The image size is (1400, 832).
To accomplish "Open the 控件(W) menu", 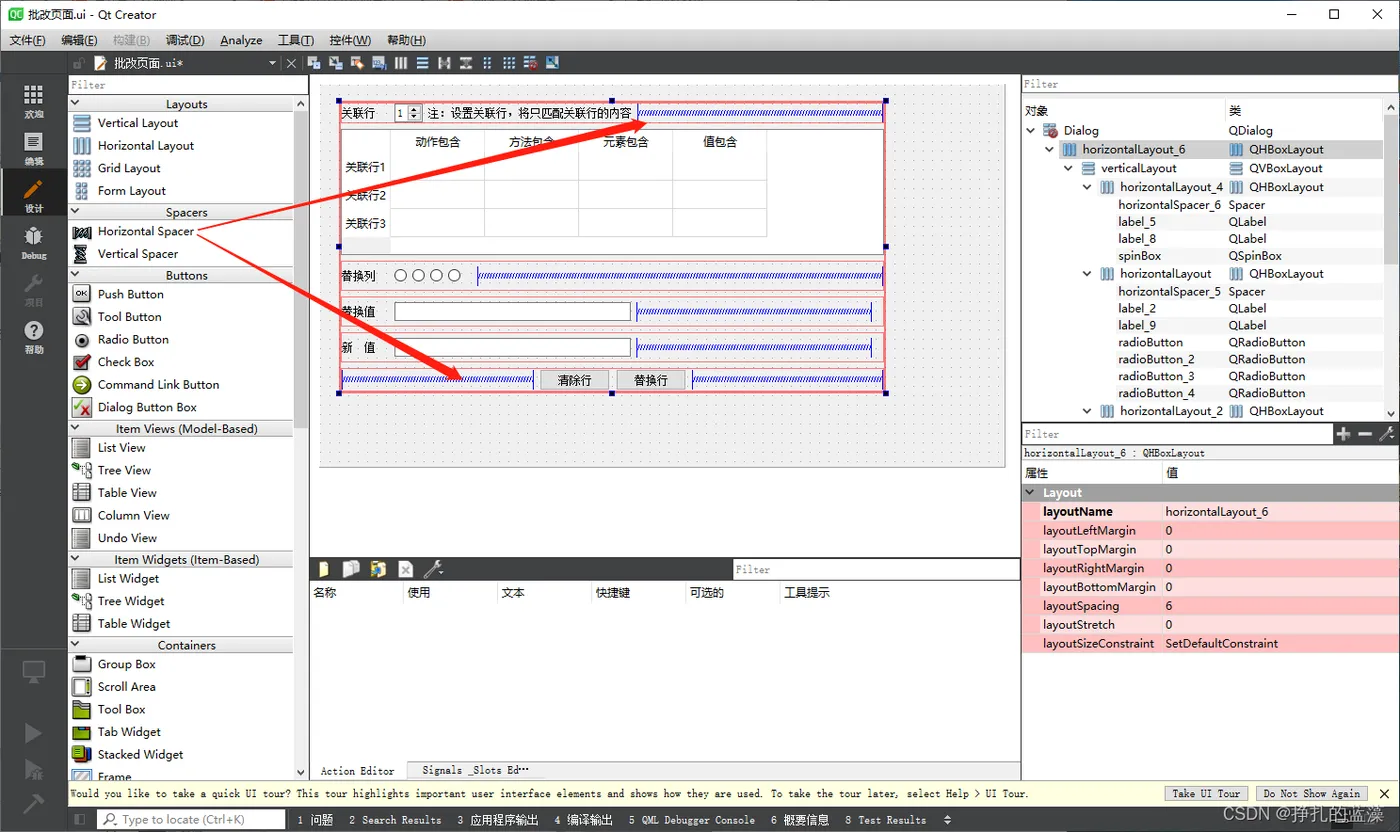I will point(350,40).
